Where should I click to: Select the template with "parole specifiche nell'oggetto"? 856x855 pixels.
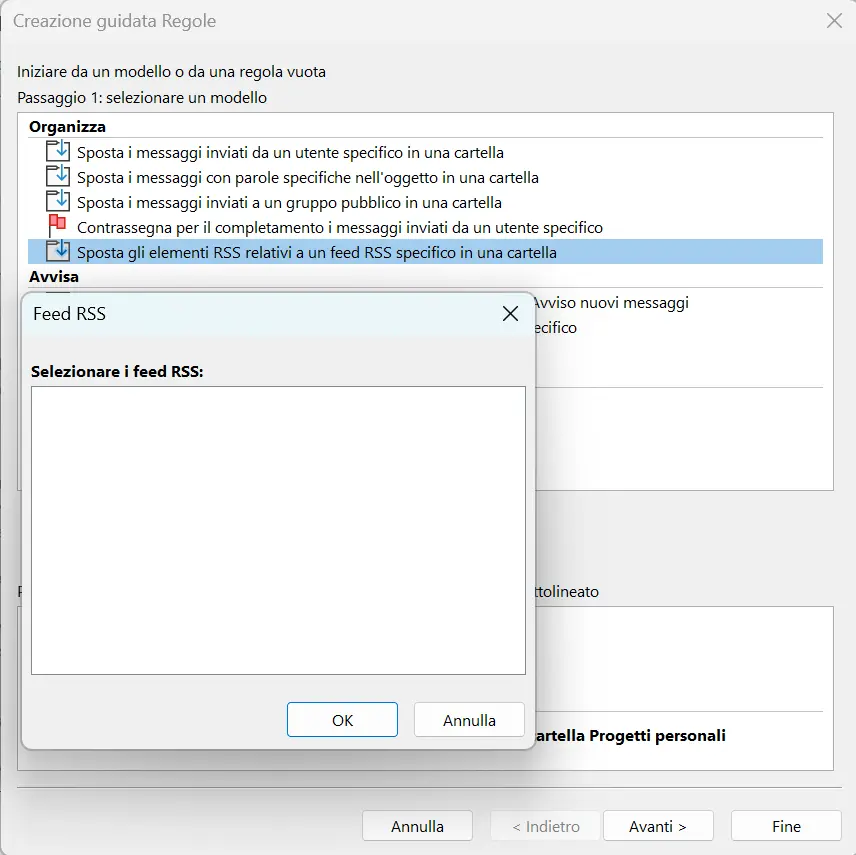[300, 176]
